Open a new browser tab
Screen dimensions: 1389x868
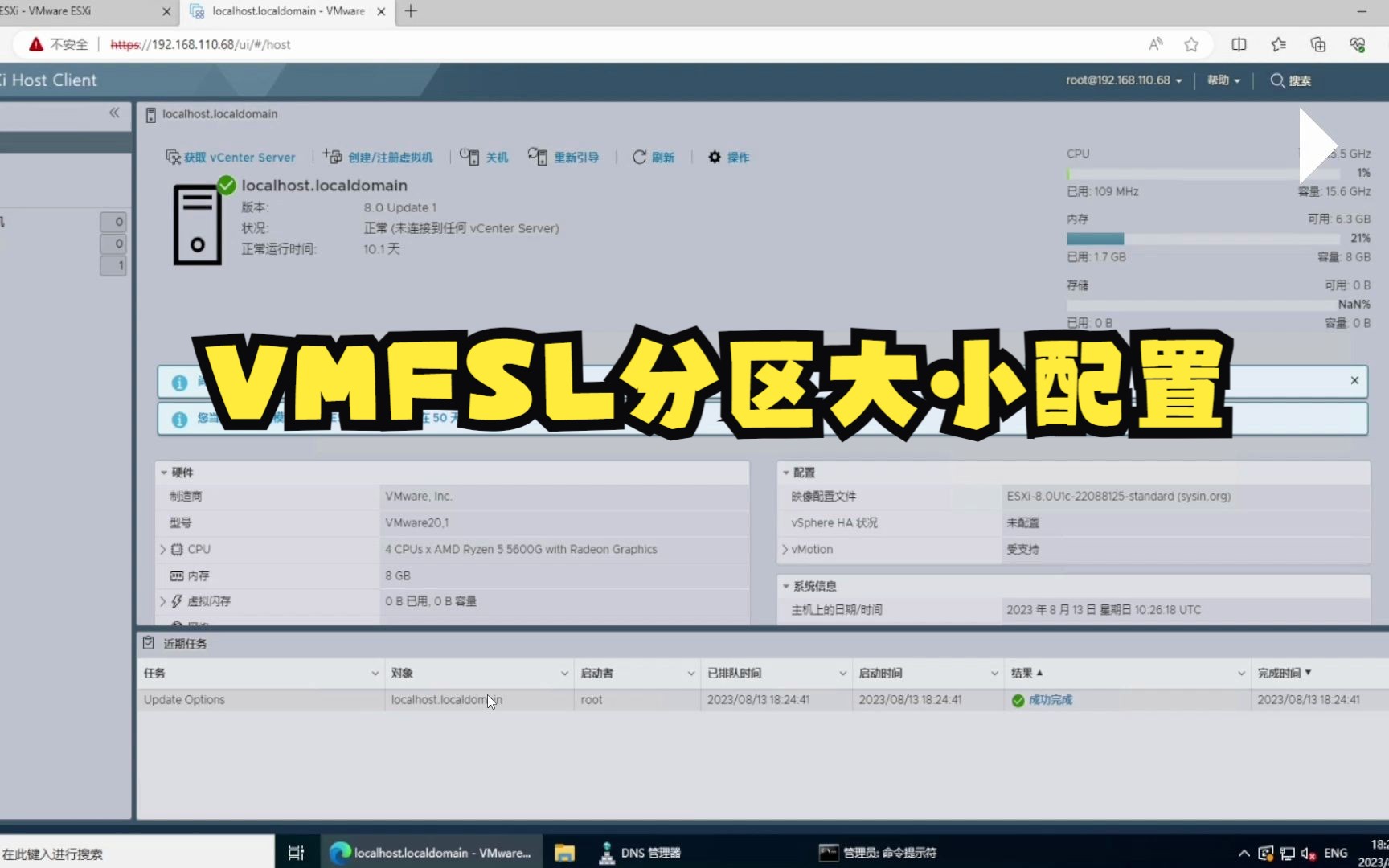pyautogui.click(x=411, y=11)
